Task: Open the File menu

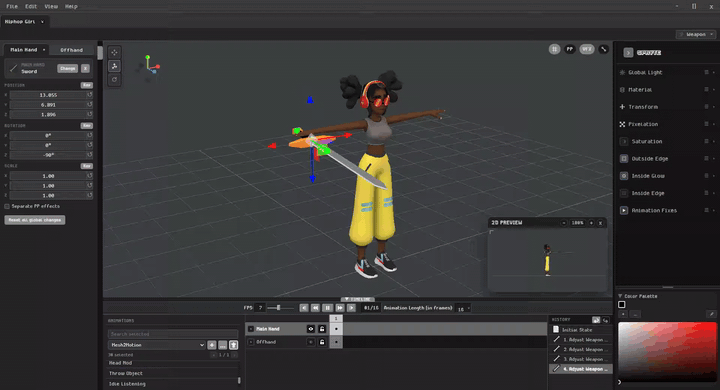Action: [x=12, y=6]
